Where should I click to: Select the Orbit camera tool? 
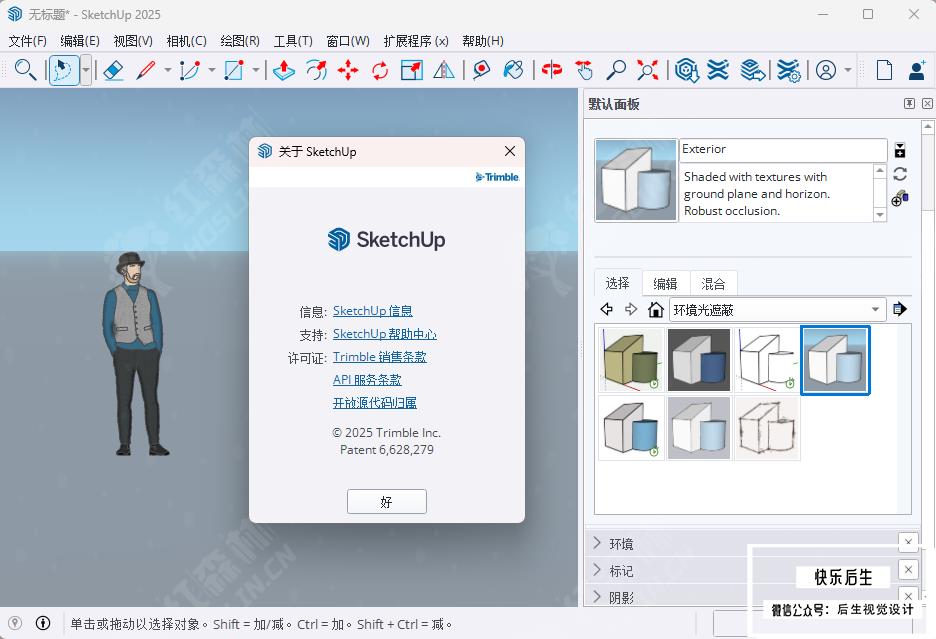552,70
